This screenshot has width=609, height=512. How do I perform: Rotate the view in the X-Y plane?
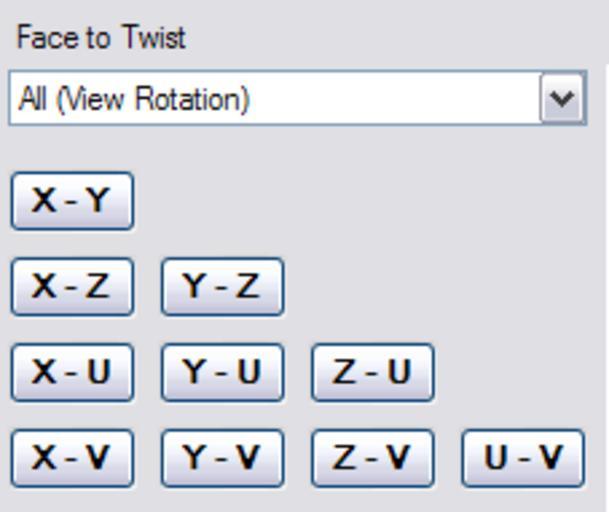(x=72, y=201)
